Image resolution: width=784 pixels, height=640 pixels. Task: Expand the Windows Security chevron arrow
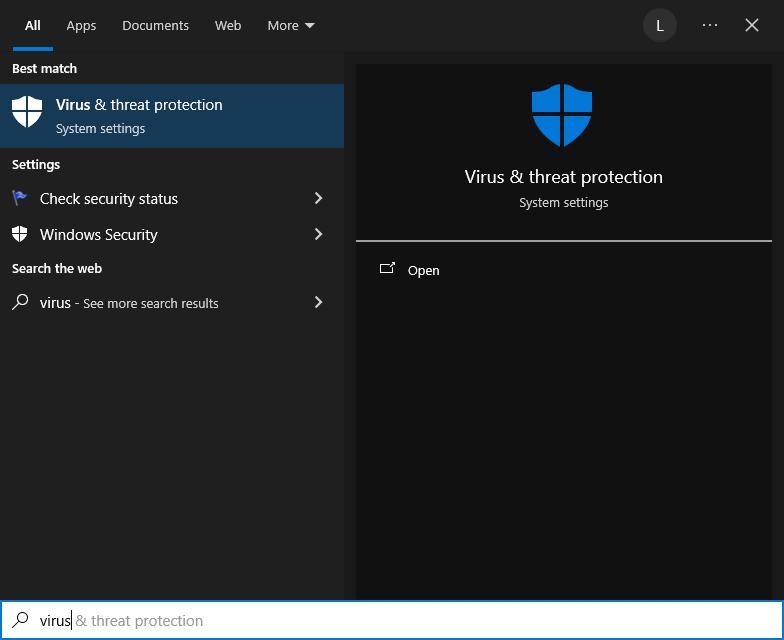click(x=318, y=234)
